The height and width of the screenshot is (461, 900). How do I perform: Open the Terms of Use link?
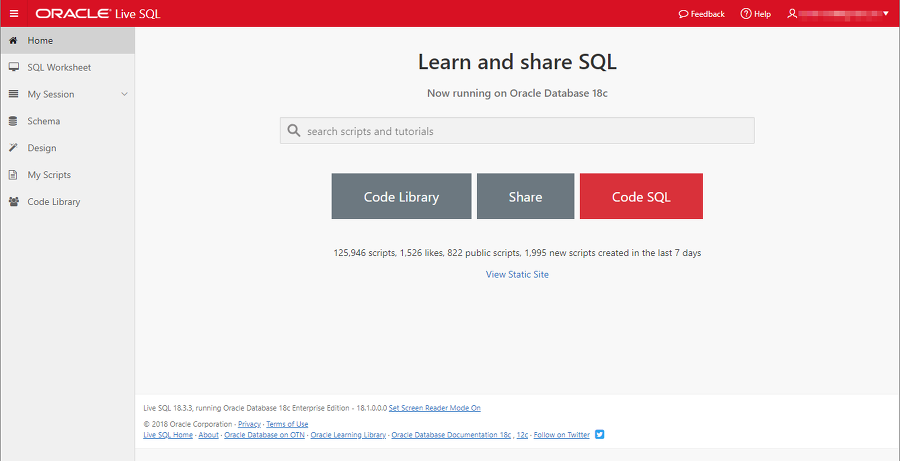coord(287,424)
